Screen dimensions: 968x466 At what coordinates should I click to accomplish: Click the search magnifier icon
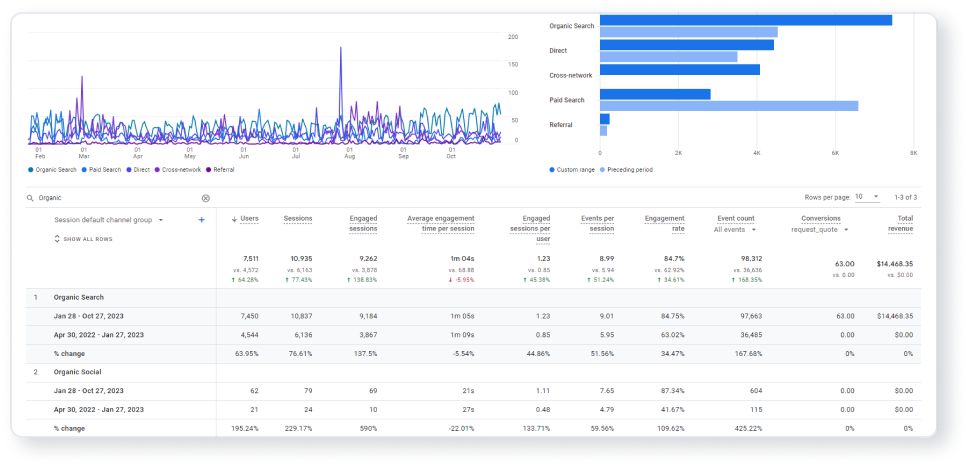tap(30, 199)
